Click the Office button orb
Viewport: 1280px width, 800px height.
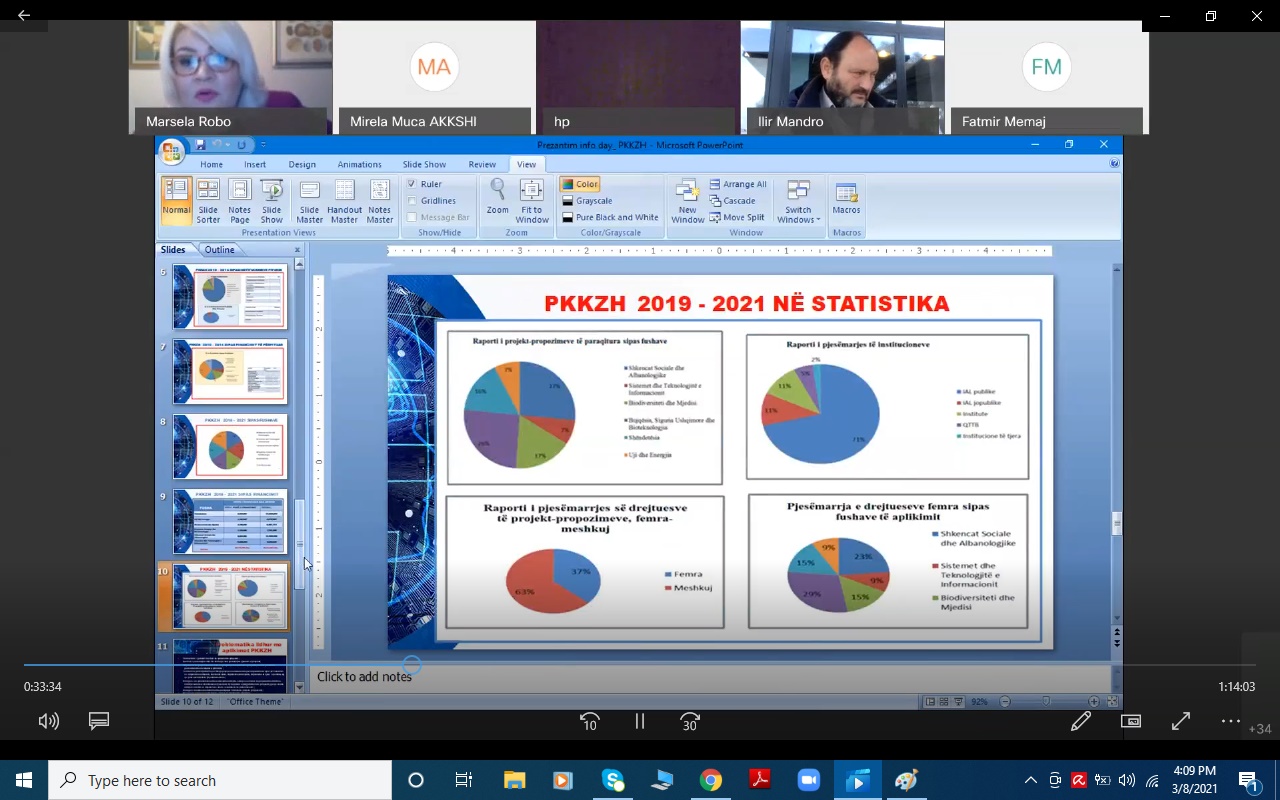click(x=172, y=150)
